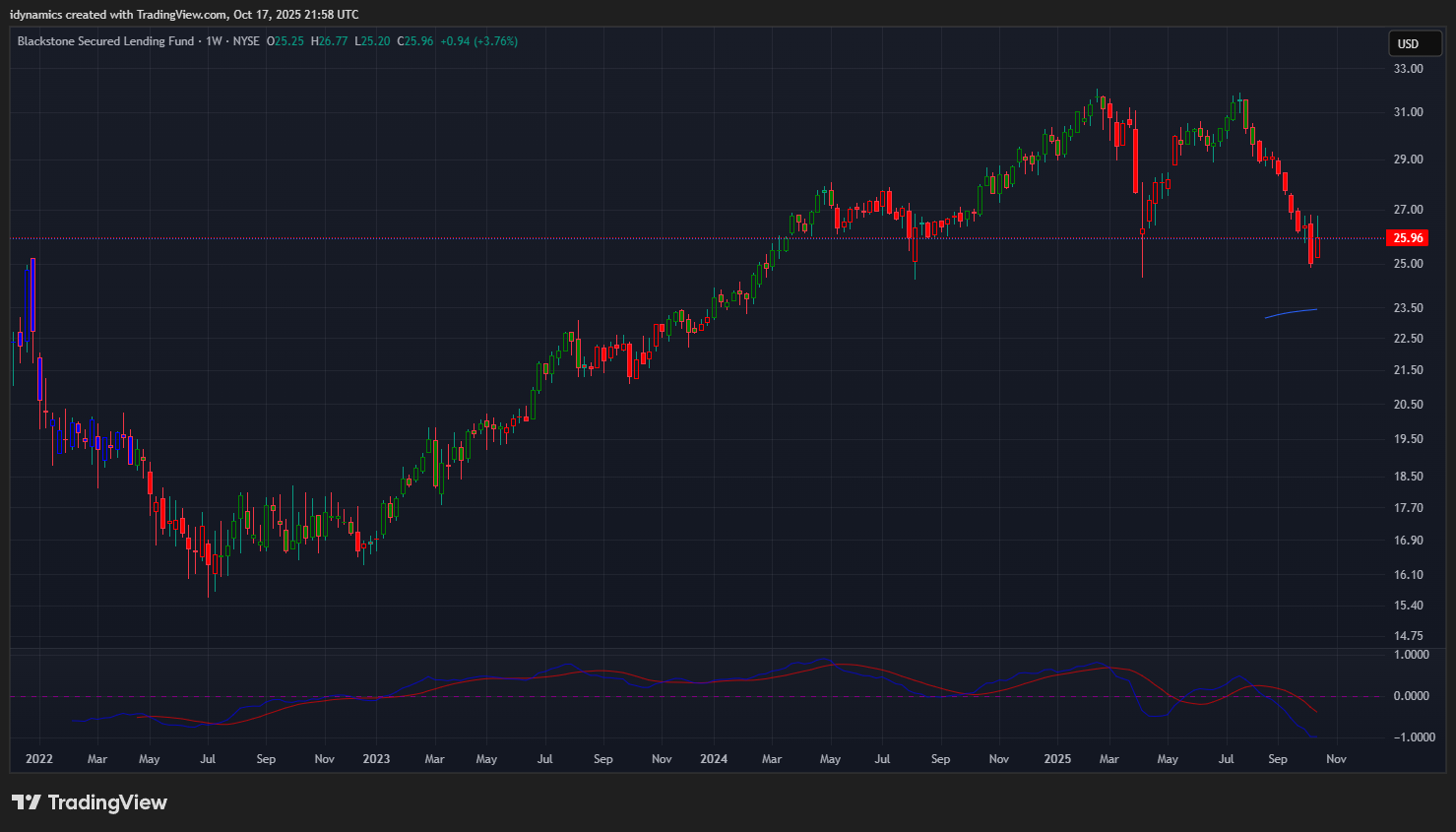The width and height of the screenshot is (1456, 832).
Task: Click the 14.75 price scale label
Action: coord(1408,636)
